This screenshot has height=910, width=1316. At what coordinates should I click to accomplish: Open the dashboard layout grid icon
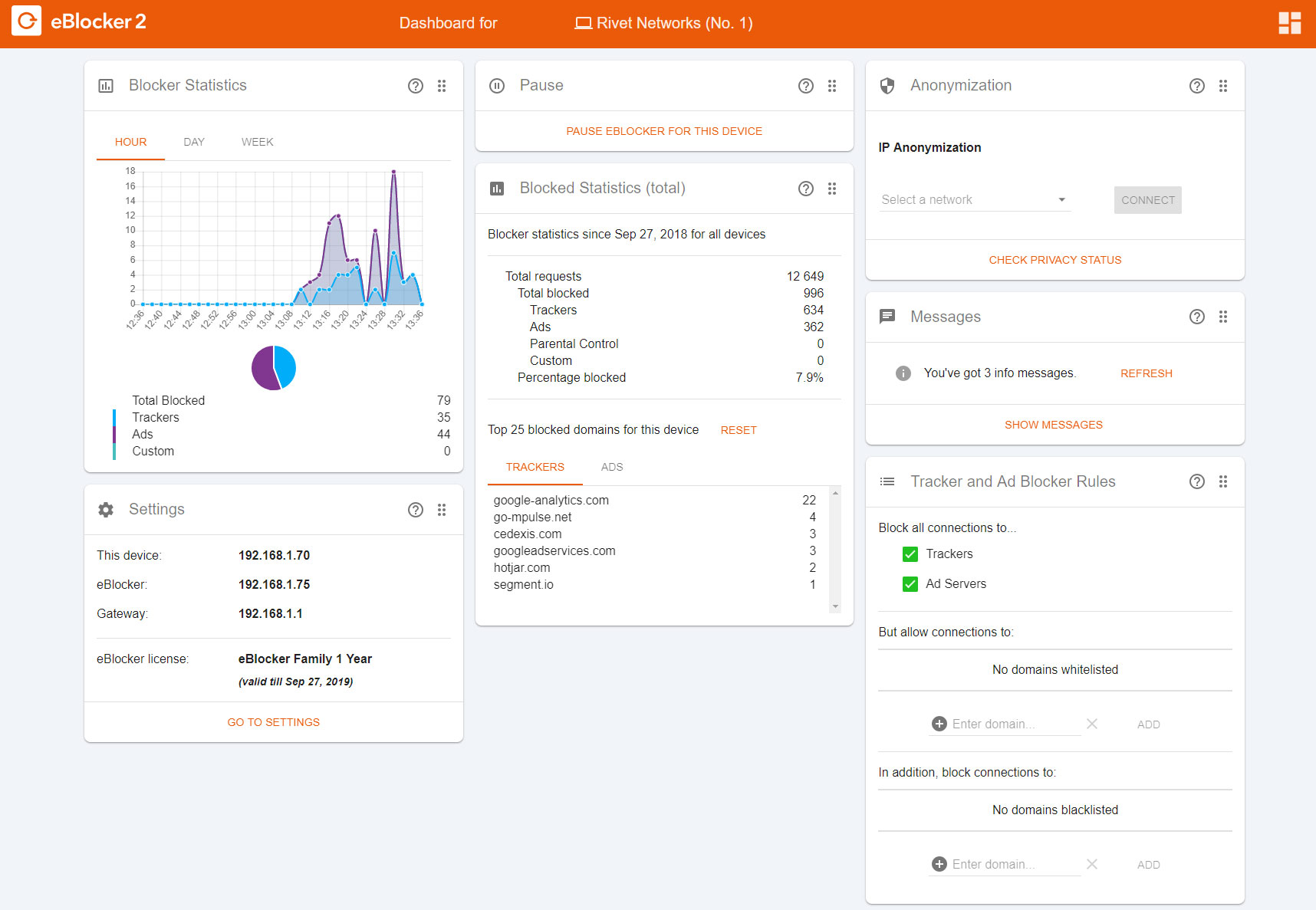click(1289, 23)
